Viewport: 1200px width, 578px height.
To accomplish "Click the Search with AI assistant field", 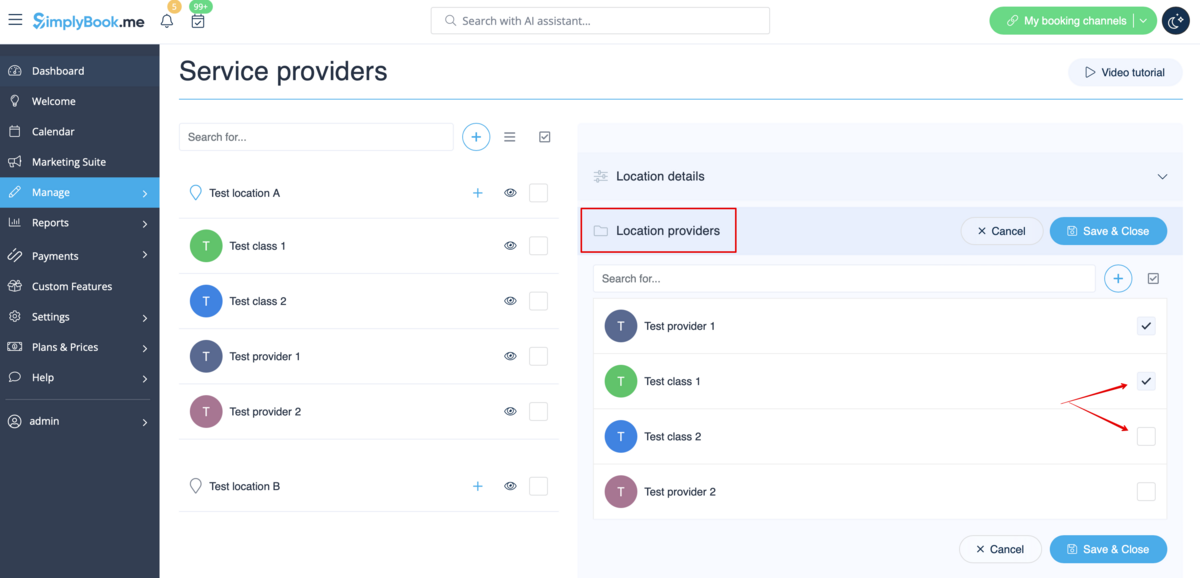I will tap(600, 21).
